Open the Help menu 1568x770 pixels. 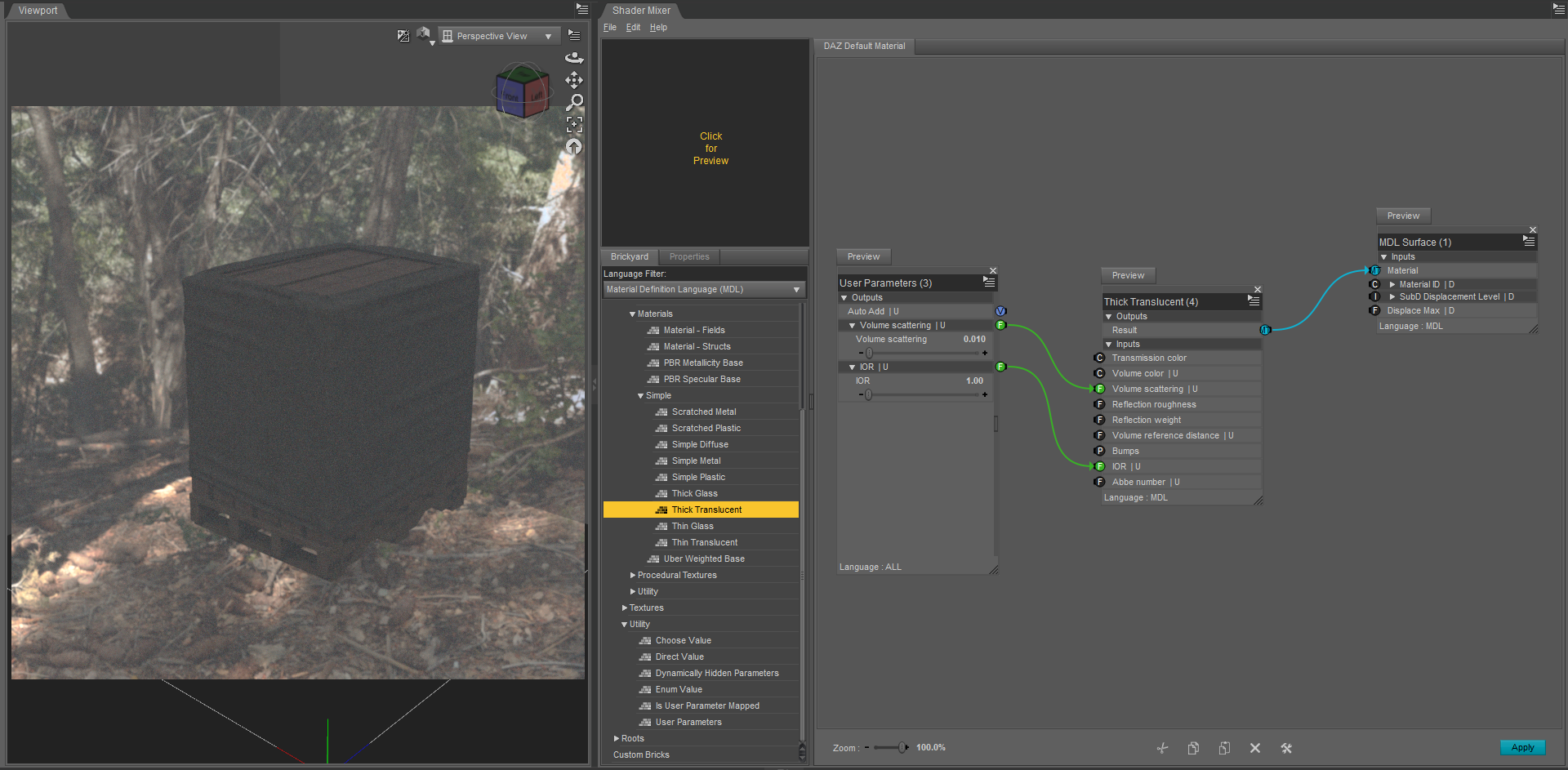coord(658,28)
